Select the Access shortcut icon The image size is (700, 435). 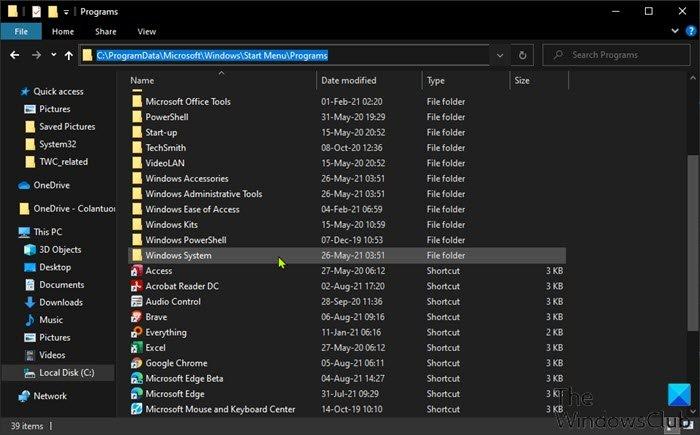point(137,271)
